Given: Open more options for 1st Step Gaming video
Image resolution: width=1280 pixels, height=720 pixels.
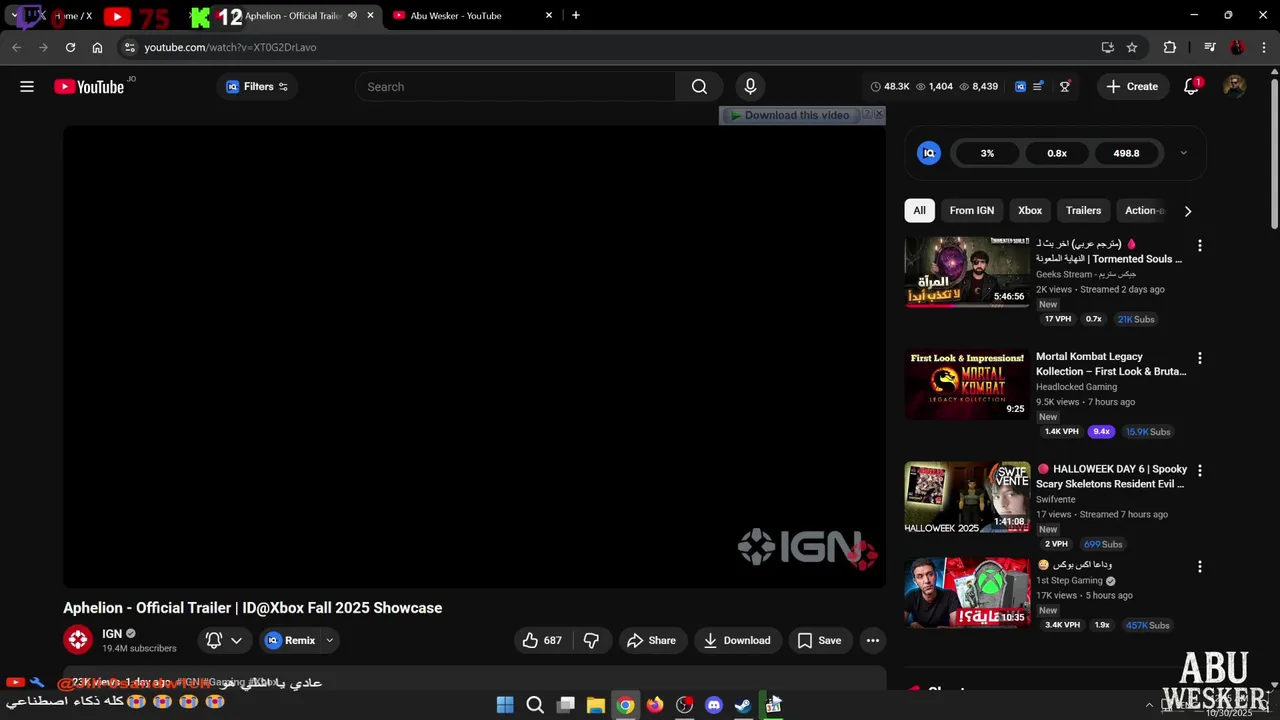Looking at the screenshot, I should (x=1200, y=567).
